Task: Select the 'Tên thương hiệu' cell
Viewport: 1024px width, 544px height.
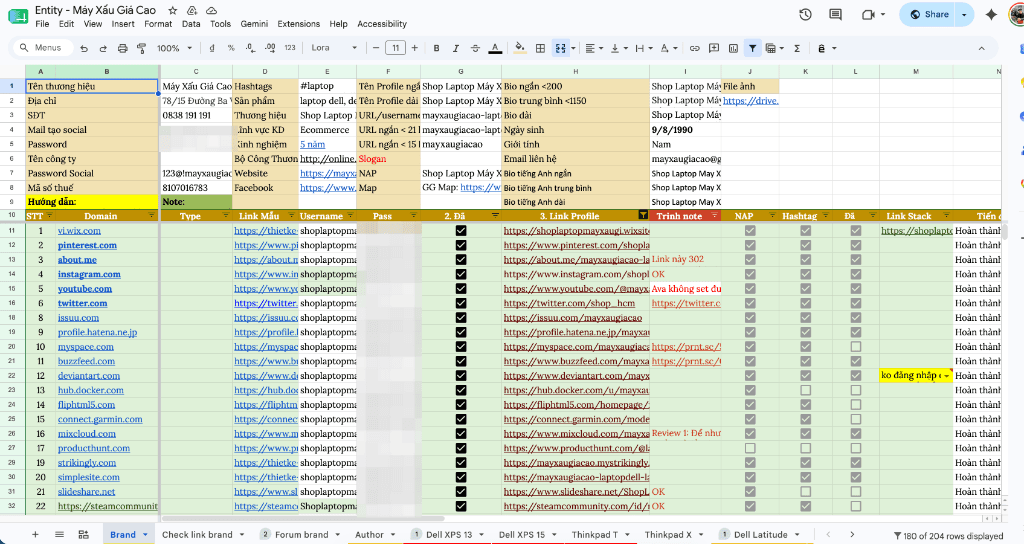Action: coord(92,86)
